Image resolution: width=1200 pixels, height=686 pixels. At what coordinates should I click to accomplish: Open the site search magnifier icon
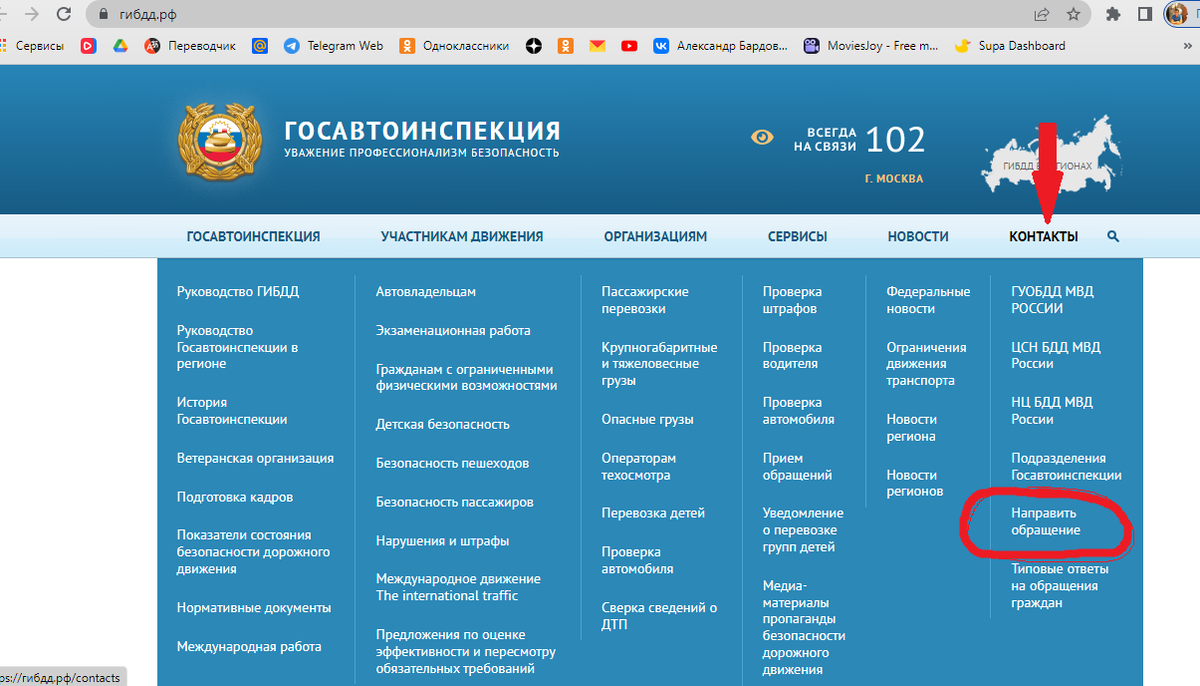tap(1113, 236)
